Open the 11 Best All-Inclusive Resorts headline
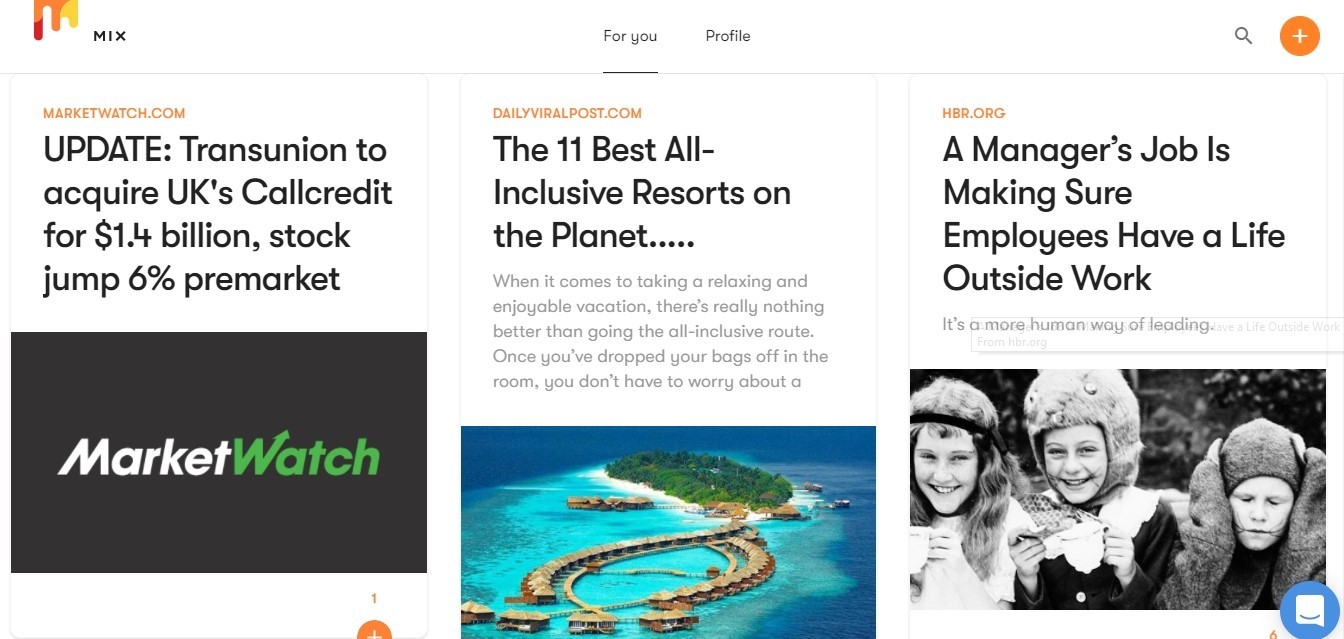This screenshot has height=639, width=1344. click(642, 193)
